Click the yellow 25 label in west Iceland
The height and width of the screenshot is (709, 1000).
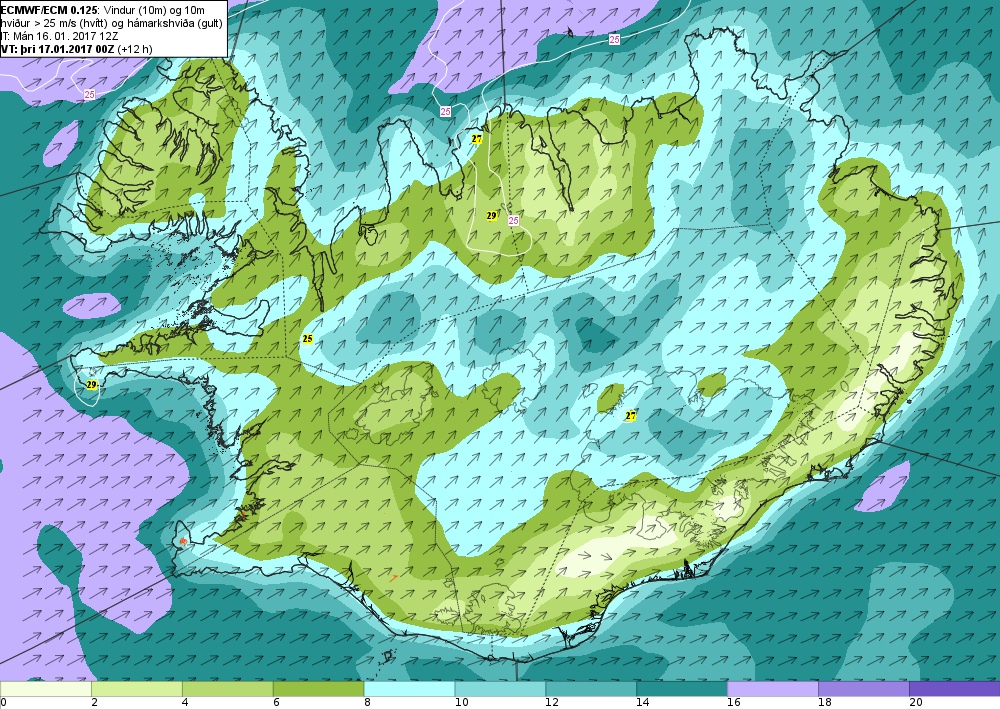[307, 339]
